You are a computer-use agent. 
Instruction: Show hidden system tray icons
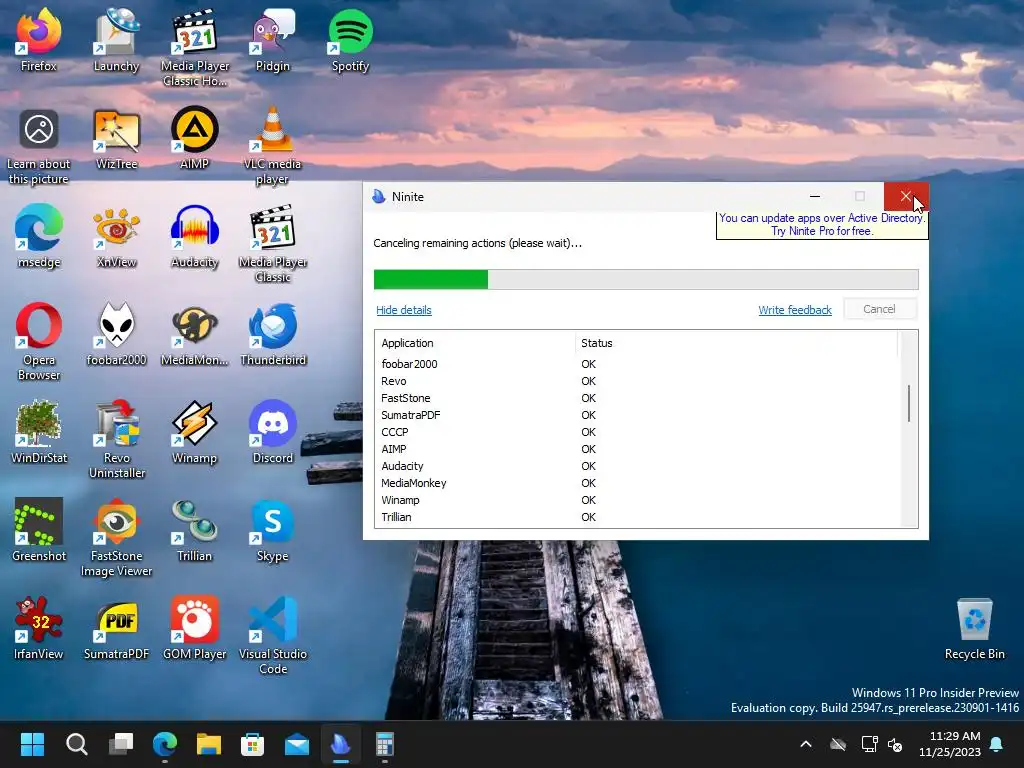tap(806, 744)
